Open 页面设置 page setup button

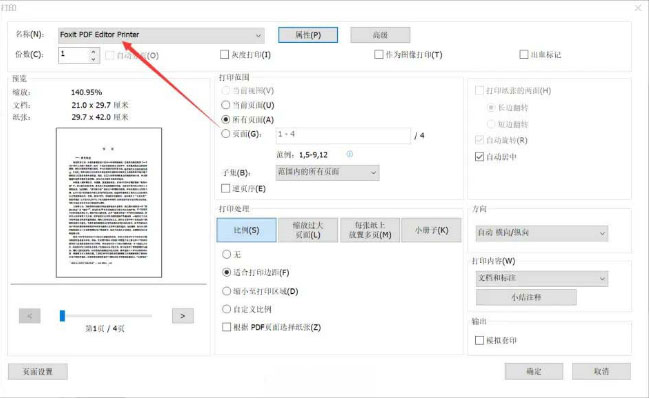pyautogui.click(x=38, y=372)
